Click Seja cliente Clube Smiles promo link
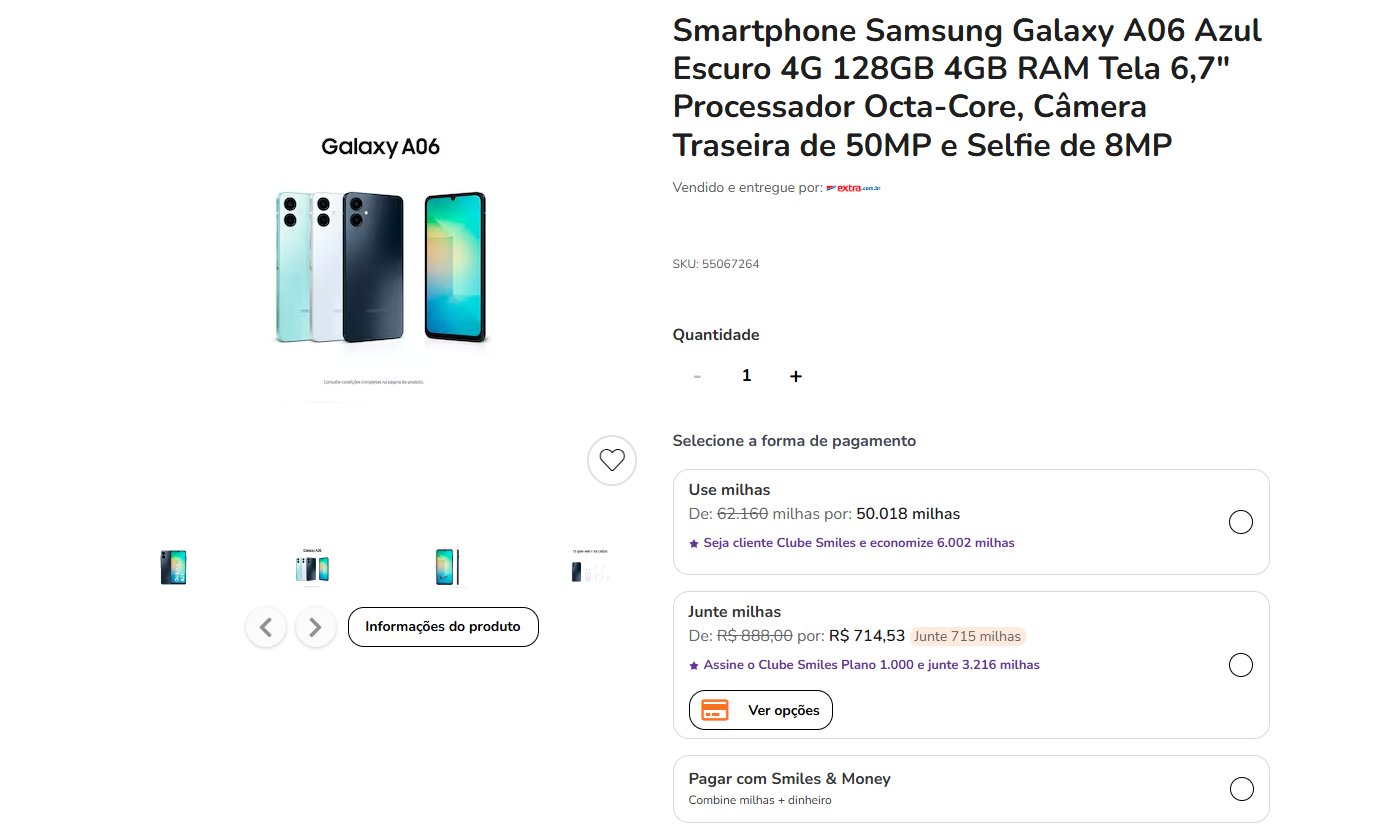Screen dimensions: 1391x833 click(852, 543)
